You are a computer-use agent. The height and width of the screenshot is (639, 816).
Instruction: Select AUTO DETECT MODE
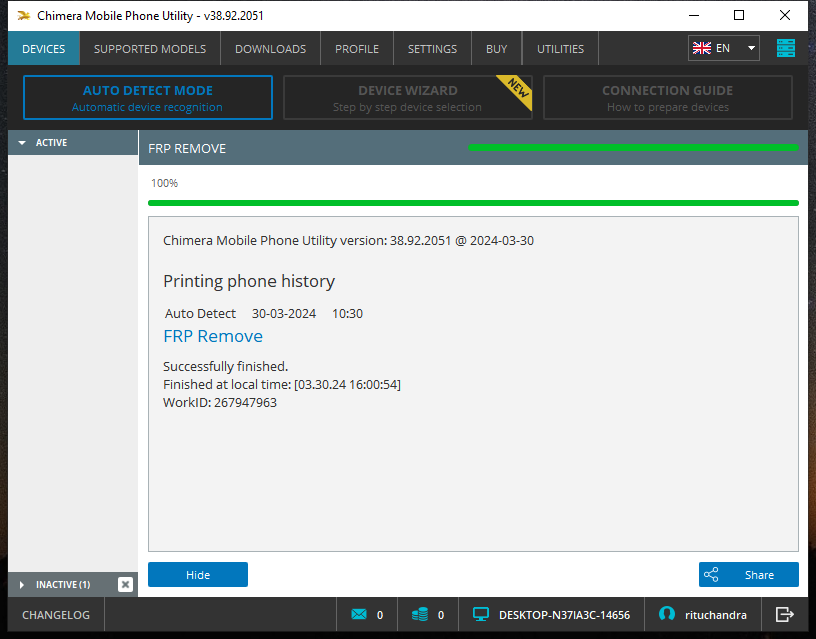point(148,97)
